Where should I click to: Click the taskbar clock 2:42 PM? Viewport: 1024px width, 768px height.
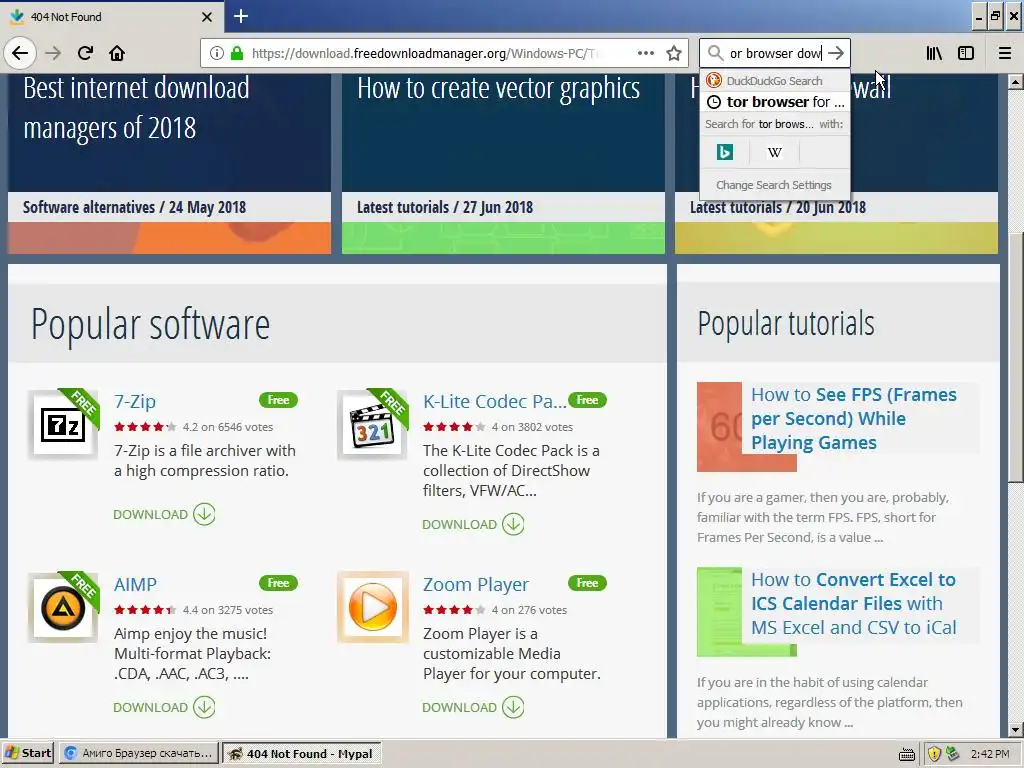click(990, 754)
